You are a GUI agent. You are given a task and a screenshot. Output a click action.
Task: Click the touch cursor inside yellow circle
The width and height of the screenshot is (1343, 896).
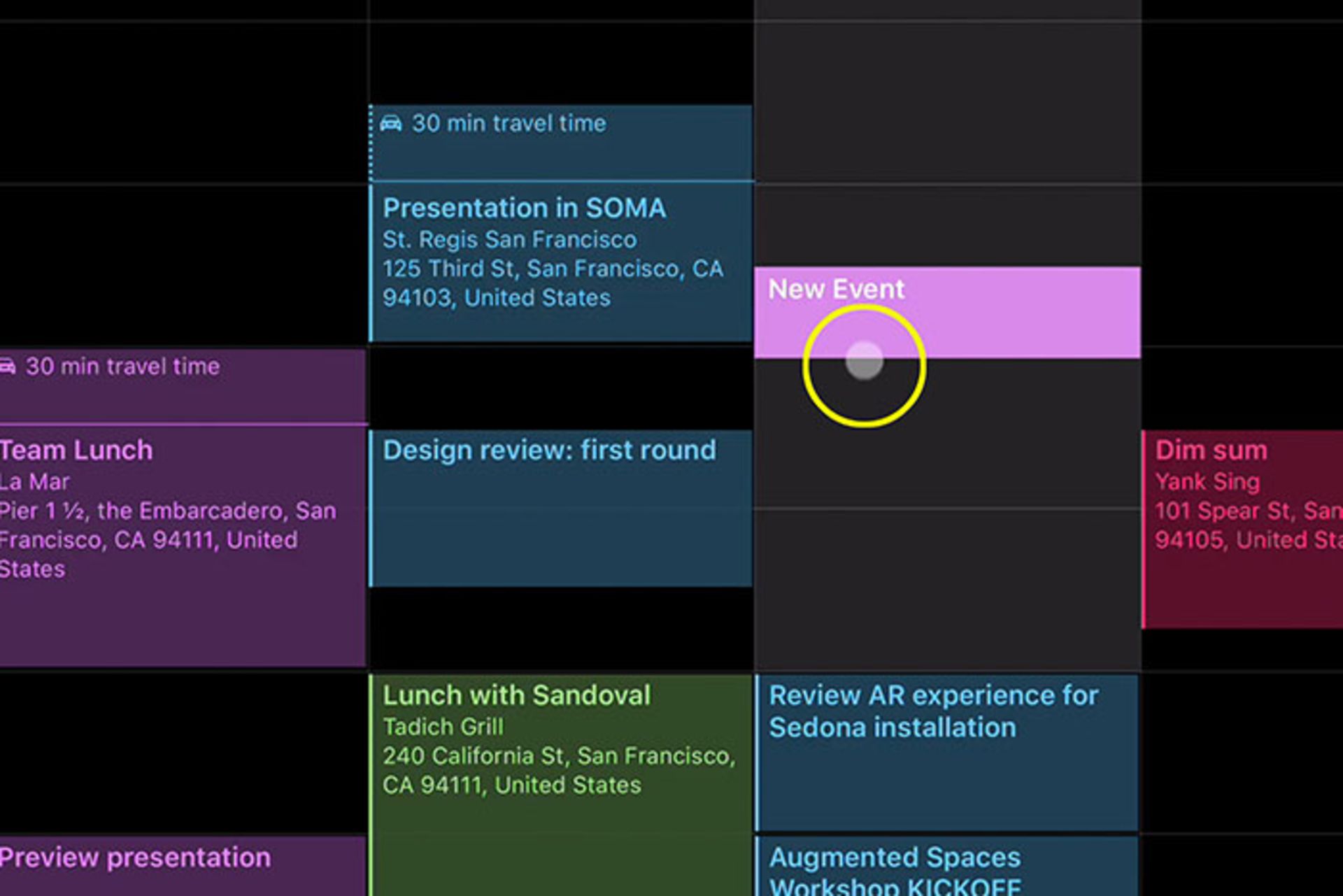865,361
